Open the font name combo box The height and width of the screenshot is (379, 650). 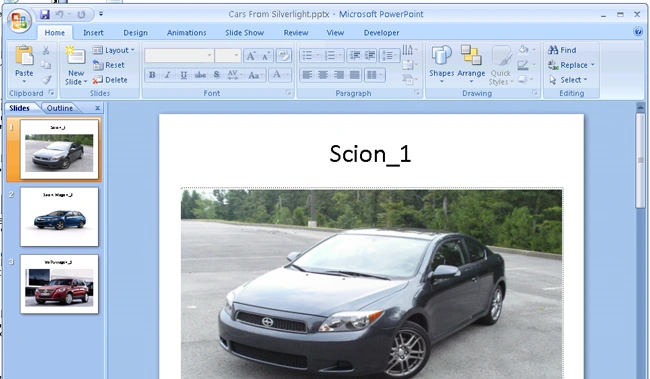point(179,55)
